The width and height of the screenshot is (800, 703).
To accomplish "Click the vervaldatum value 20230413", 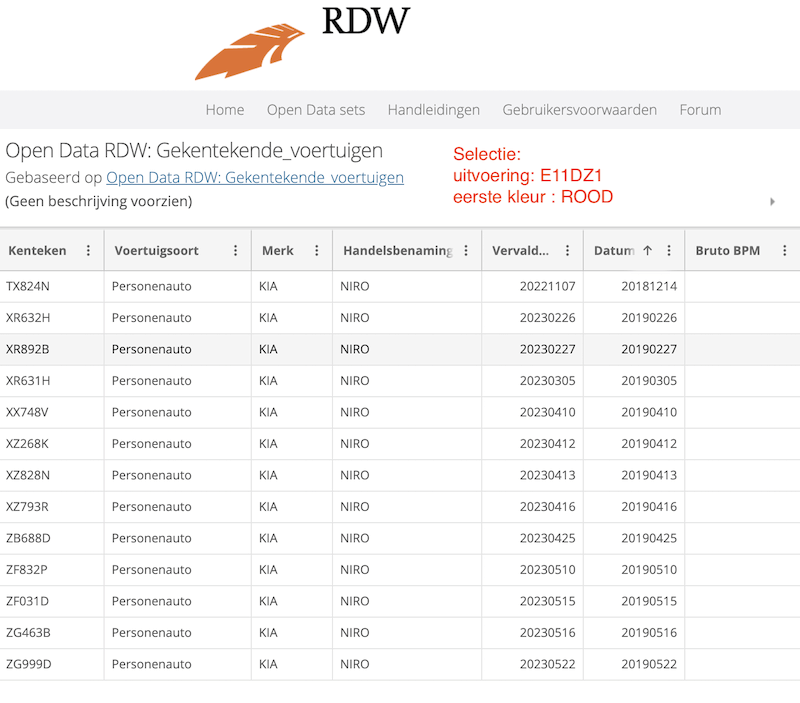I will [x=547, y=475].
